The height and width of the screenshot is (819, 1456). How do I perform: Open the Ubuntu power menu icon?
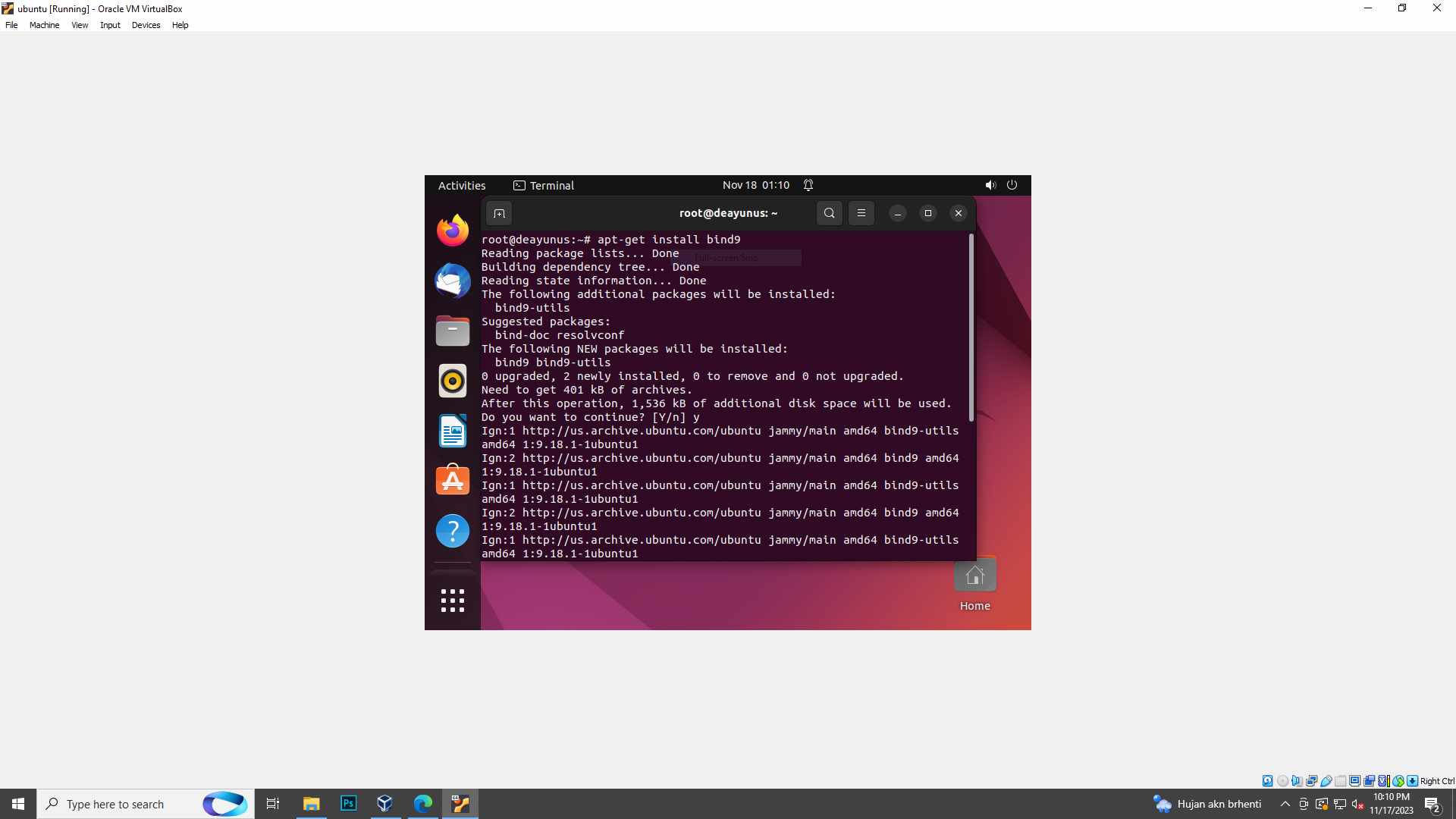(x=1012, y=185)
